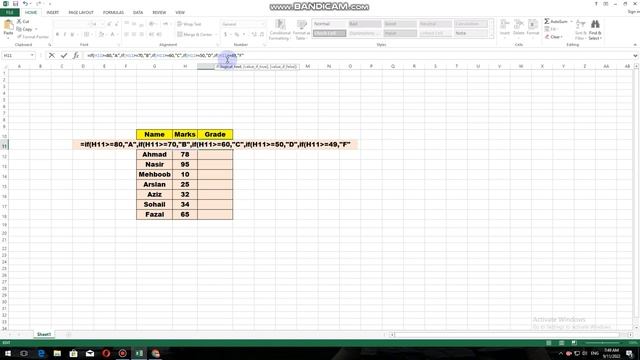Switch to the DATA tab

(x=138, y=12)
